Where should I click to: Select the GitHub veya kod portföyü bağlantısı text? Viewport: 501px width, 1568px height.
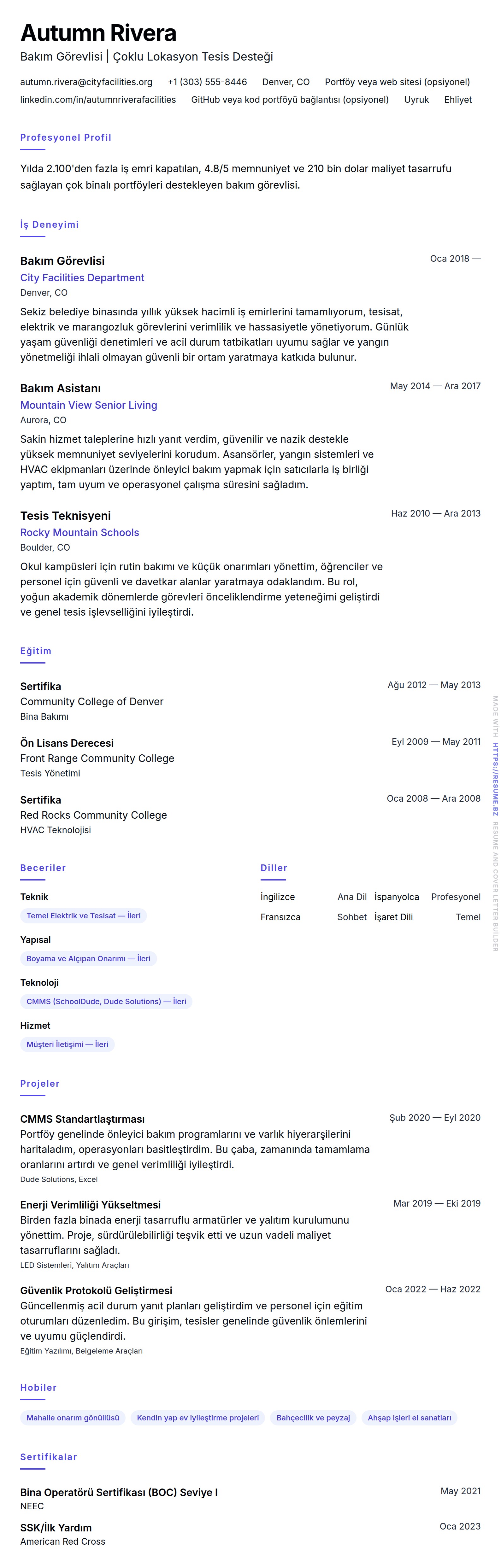click(x=290, y=99)
